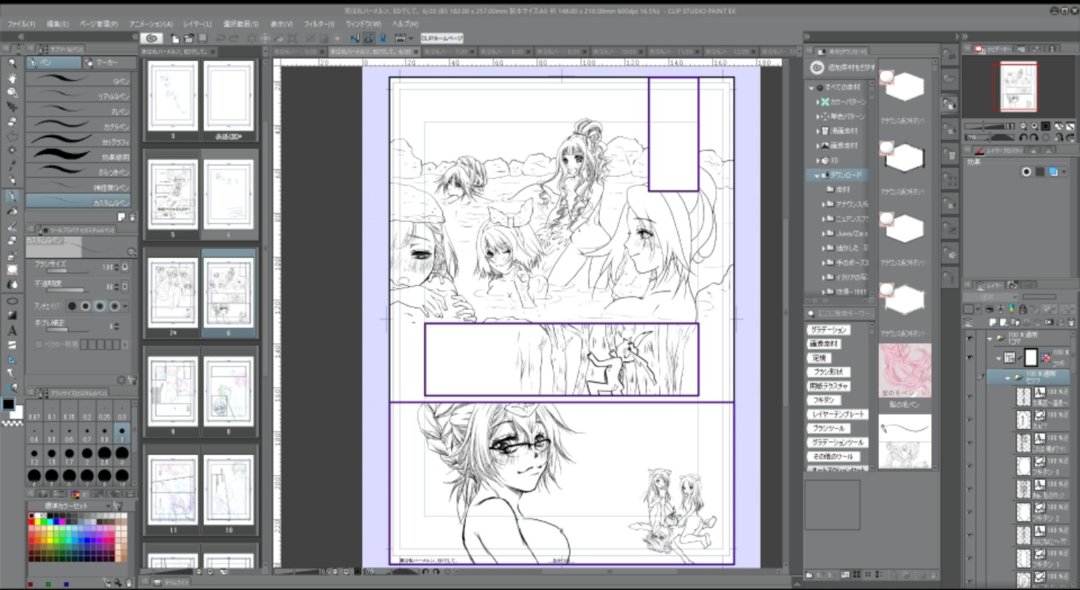Select the hand move tool
Screen dimensions: 1080x590
coord(12,78)
